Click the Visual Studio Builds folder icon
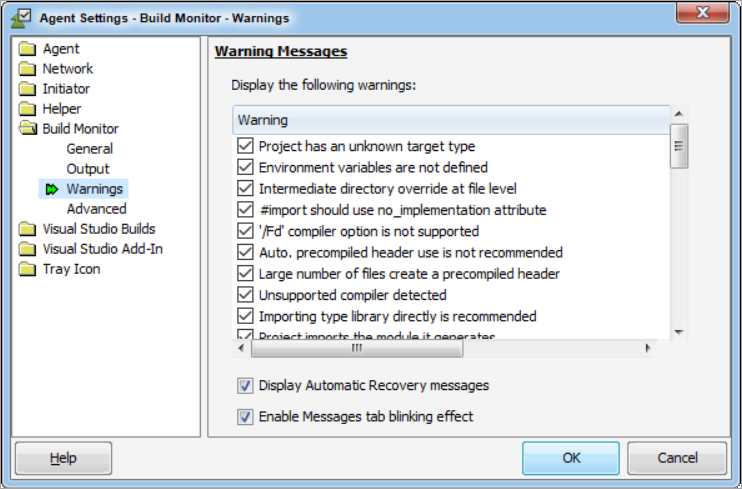742x489 pixels. pos(27,229)
